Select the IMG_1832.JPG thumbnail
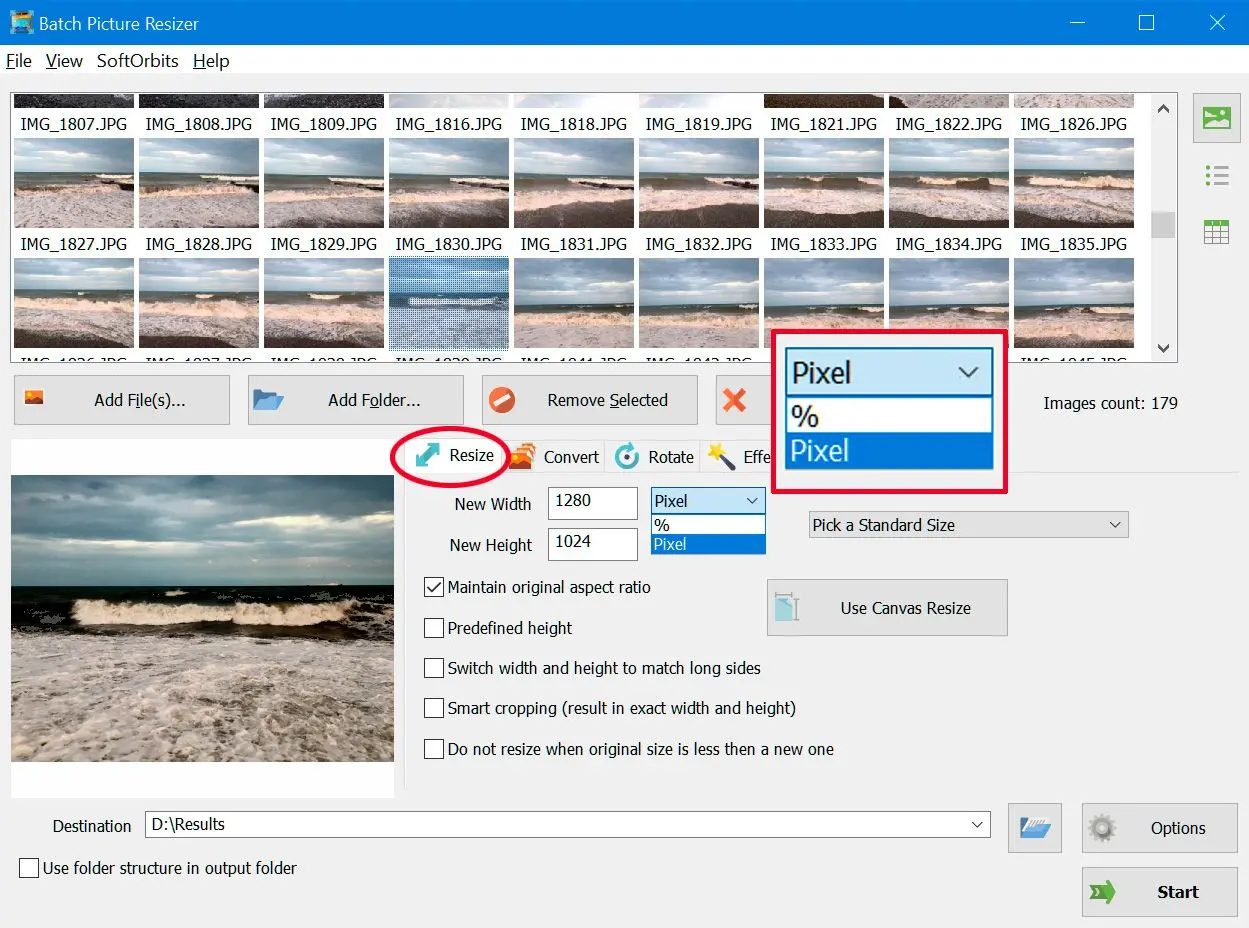 (699, 183)
